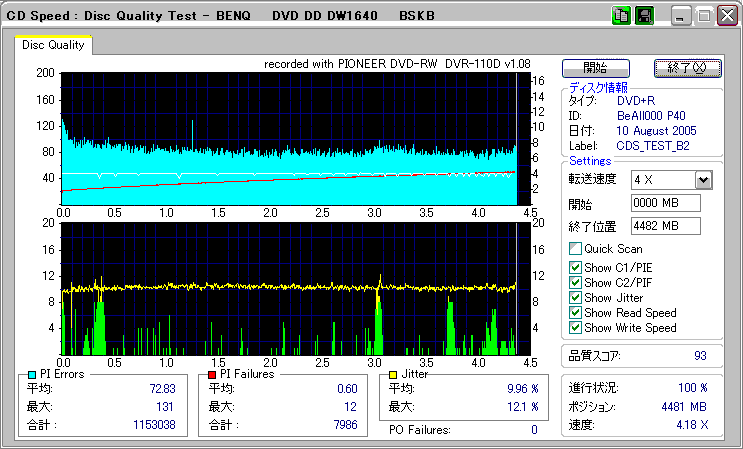Click the end position 4482 MB field
The height and width of the screenshot is (449, 743).
[x=666, y=226]
